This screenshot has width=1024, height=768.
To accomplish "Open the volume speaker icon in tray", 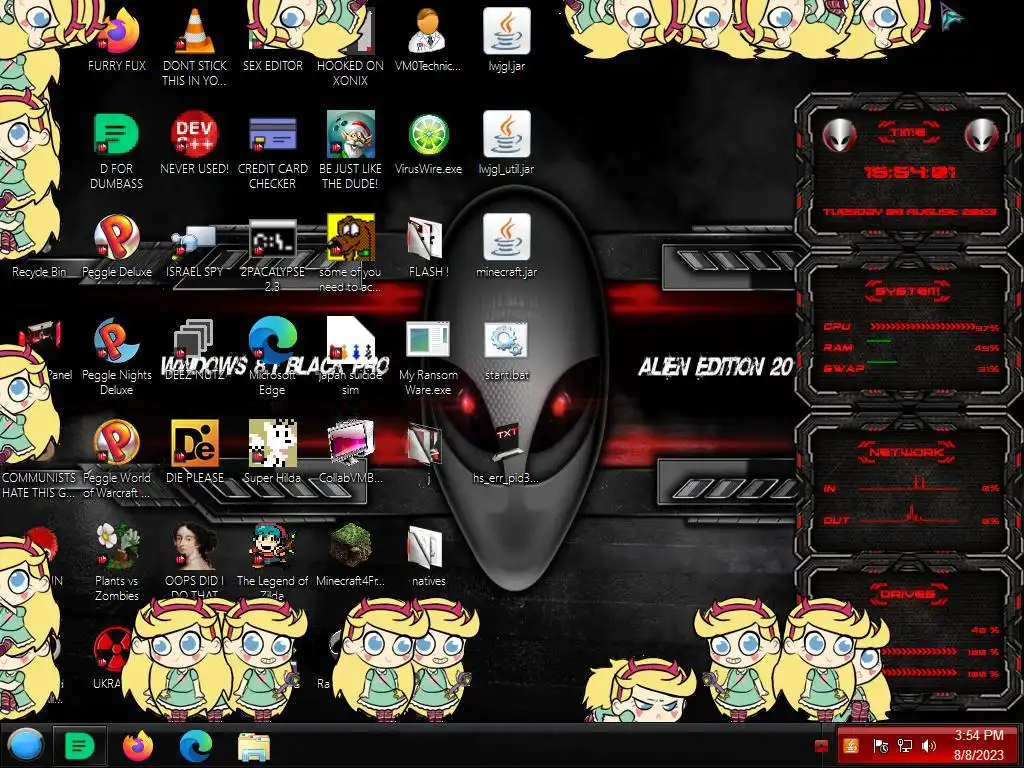I will pos(929,746).
